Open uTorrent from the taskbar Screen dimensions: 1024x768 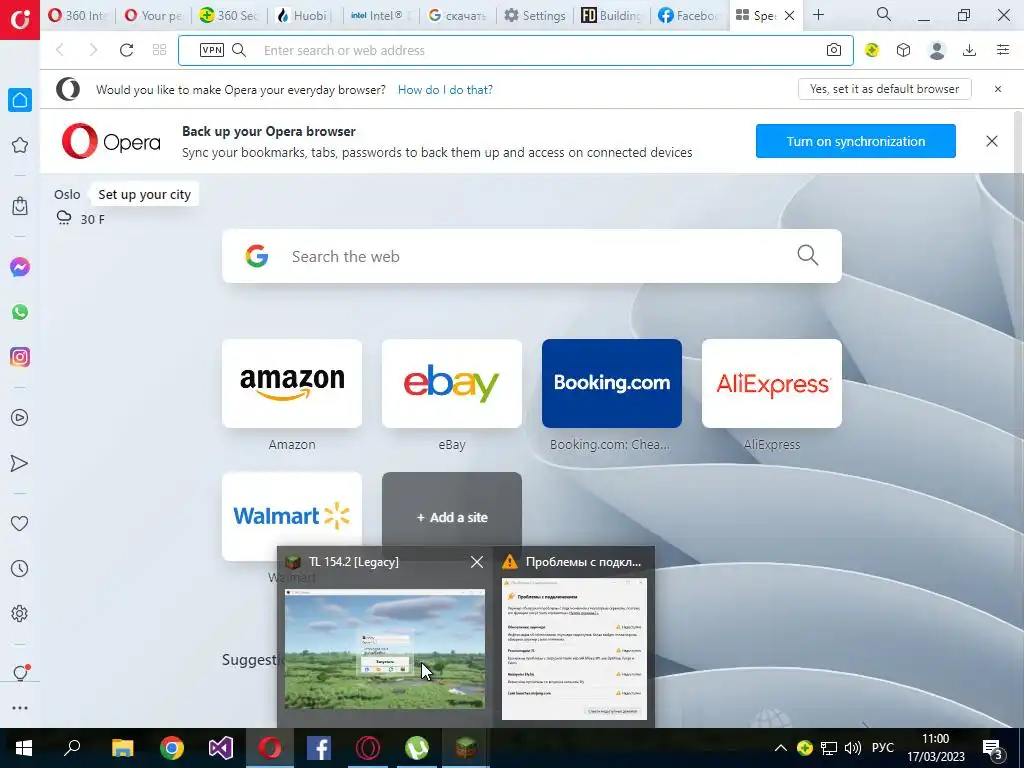point(417,748)
